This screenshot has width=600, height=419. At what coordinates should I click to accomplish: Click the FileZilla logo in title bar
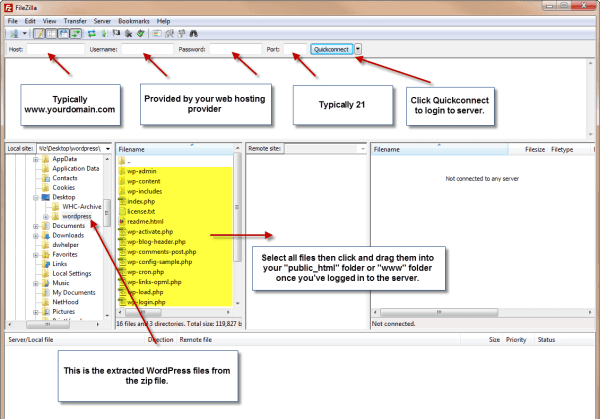[x=8, y=8]
